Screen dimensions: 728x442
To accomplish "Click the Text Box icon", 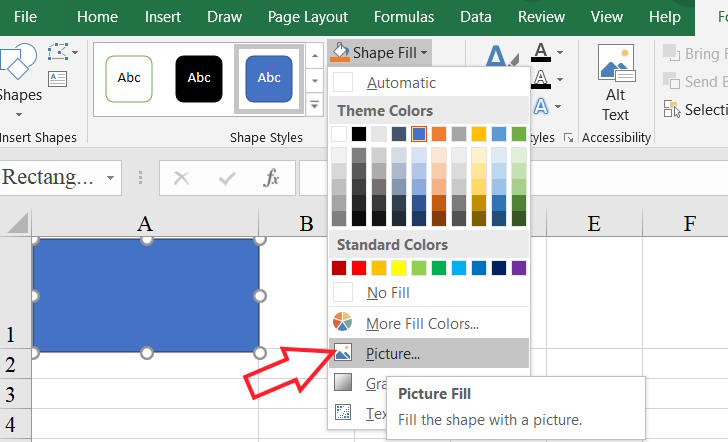I will (x=58, y=78).
